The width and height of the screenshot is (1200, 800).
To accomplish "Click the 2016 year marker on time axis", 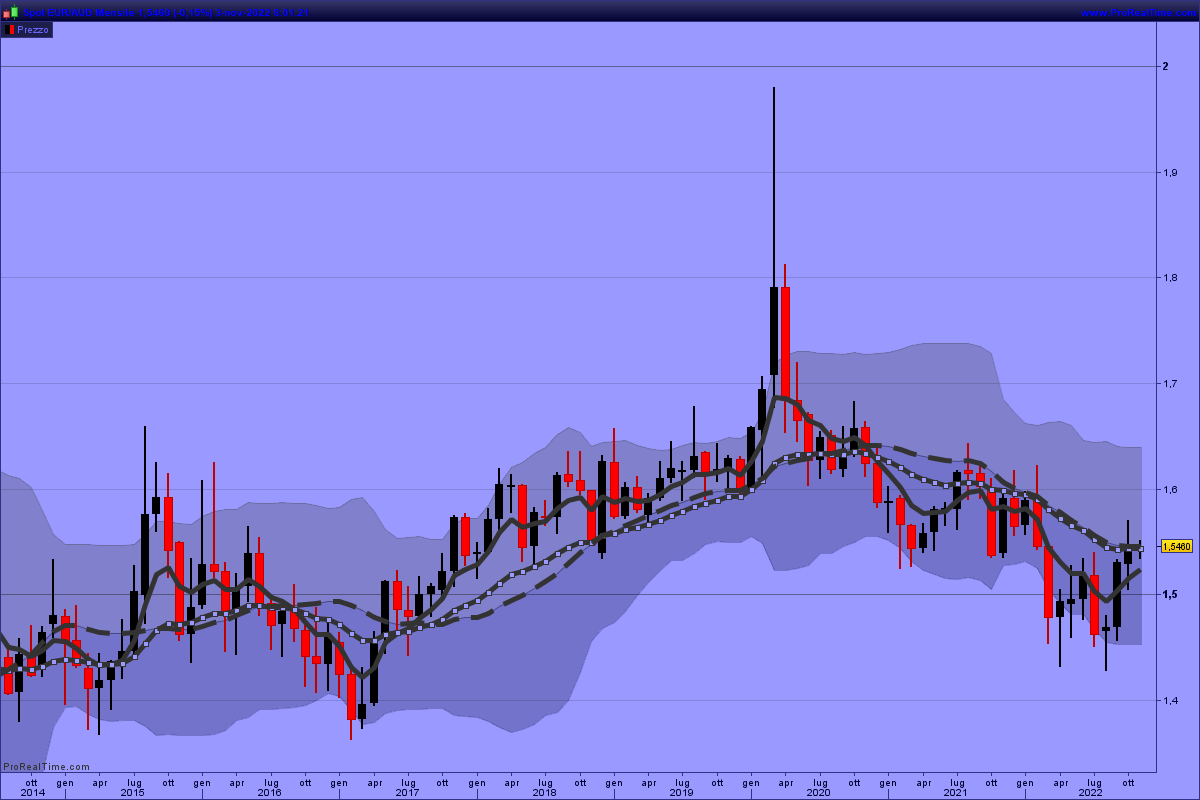I will [x=270, y=793].
